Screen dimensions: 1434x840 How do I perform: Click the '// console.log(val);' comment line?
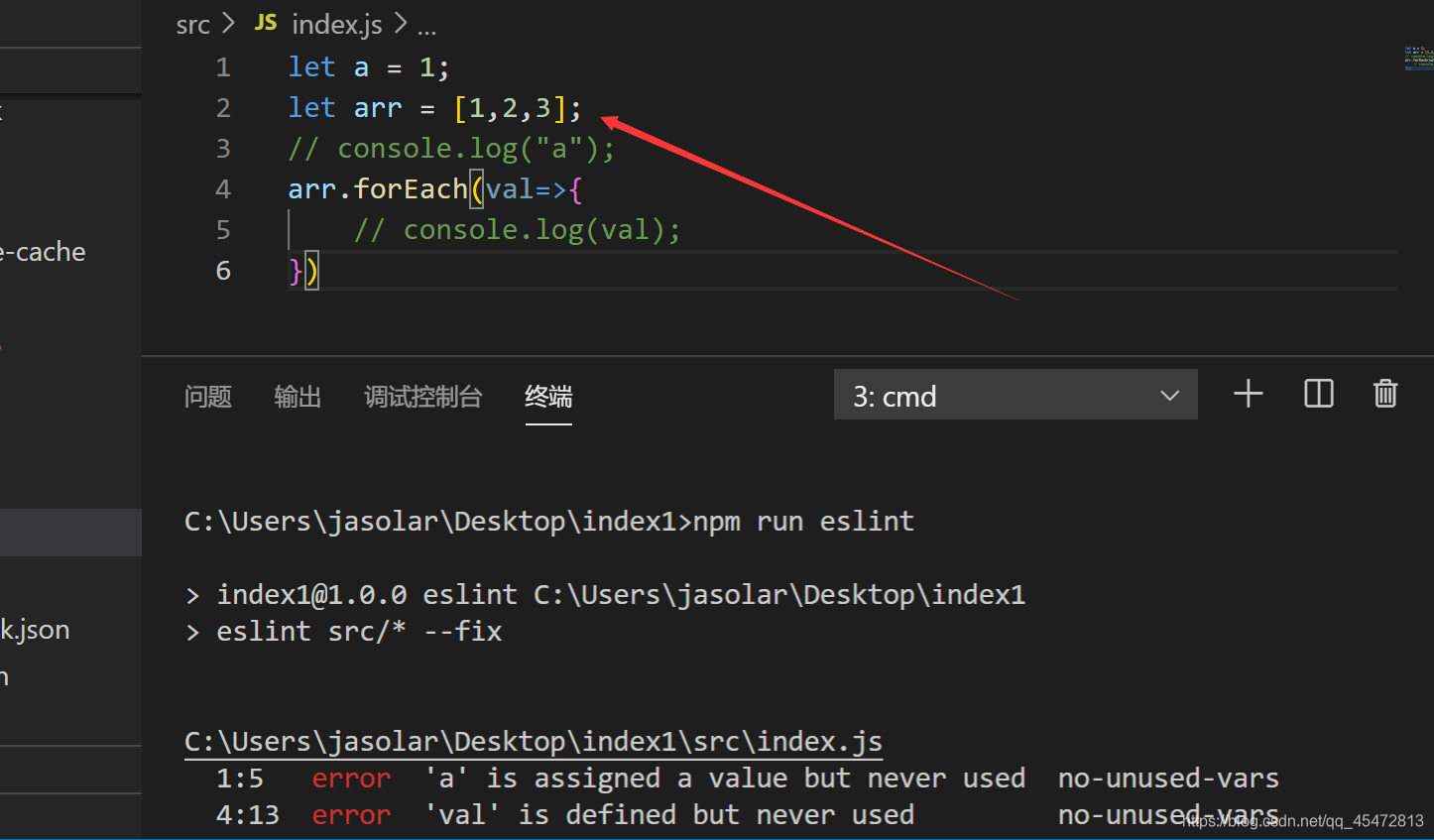click(x=518, y=230)
